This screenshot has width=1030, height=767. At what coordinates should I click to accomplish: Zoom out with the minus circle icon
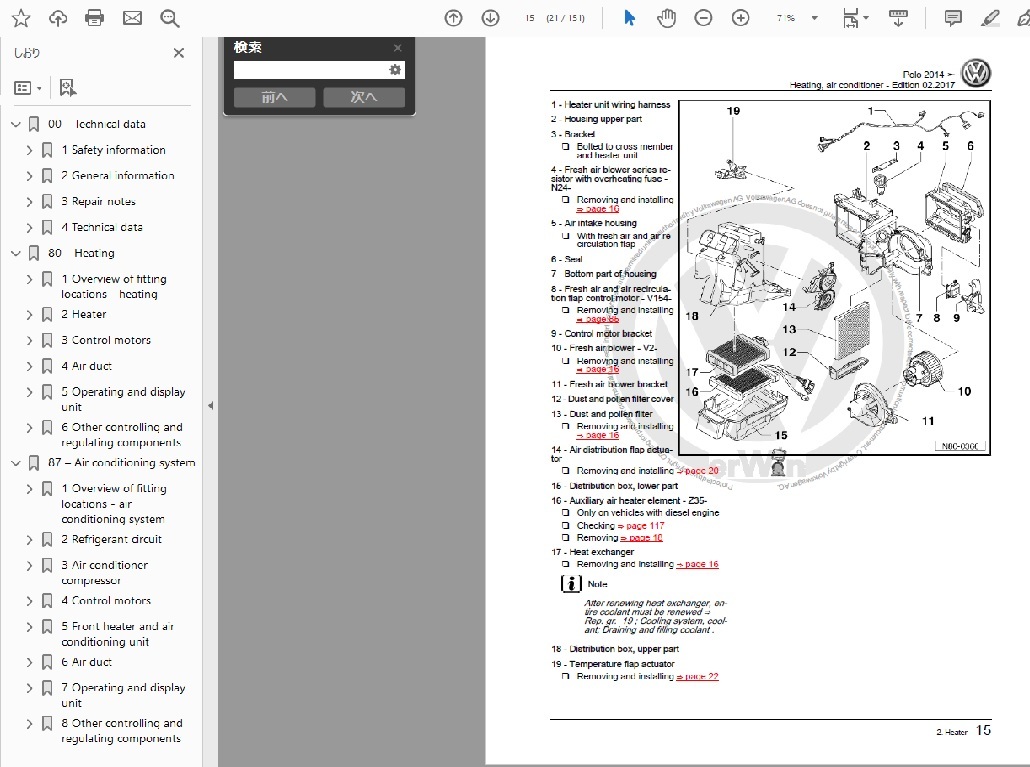(x=703, y=18)
